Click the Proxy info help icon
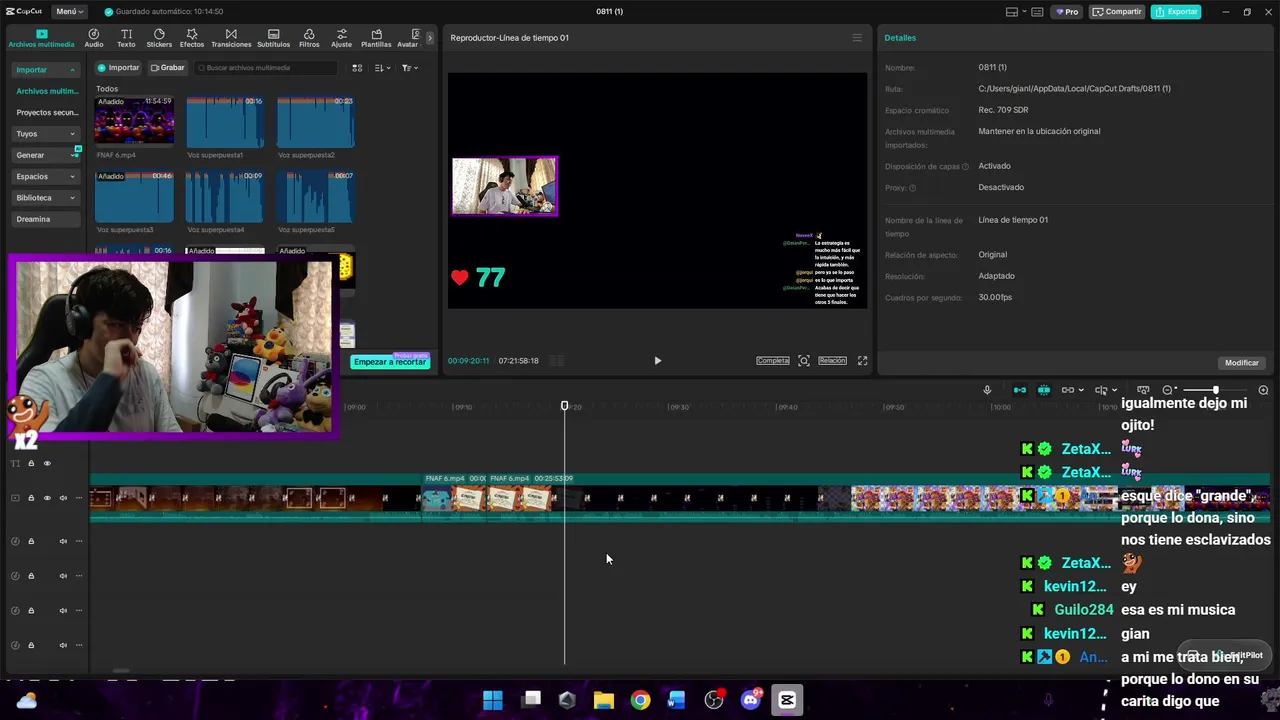 (x=912, y=188)
